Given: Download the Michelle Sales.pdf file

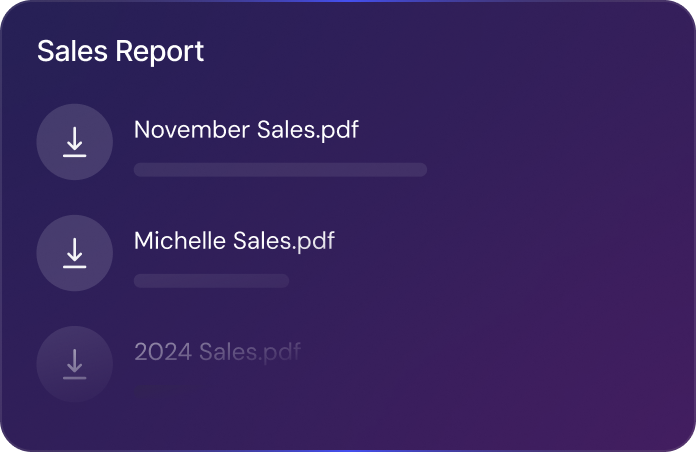Looking at the screenshot, I should [x=74, y=253].
